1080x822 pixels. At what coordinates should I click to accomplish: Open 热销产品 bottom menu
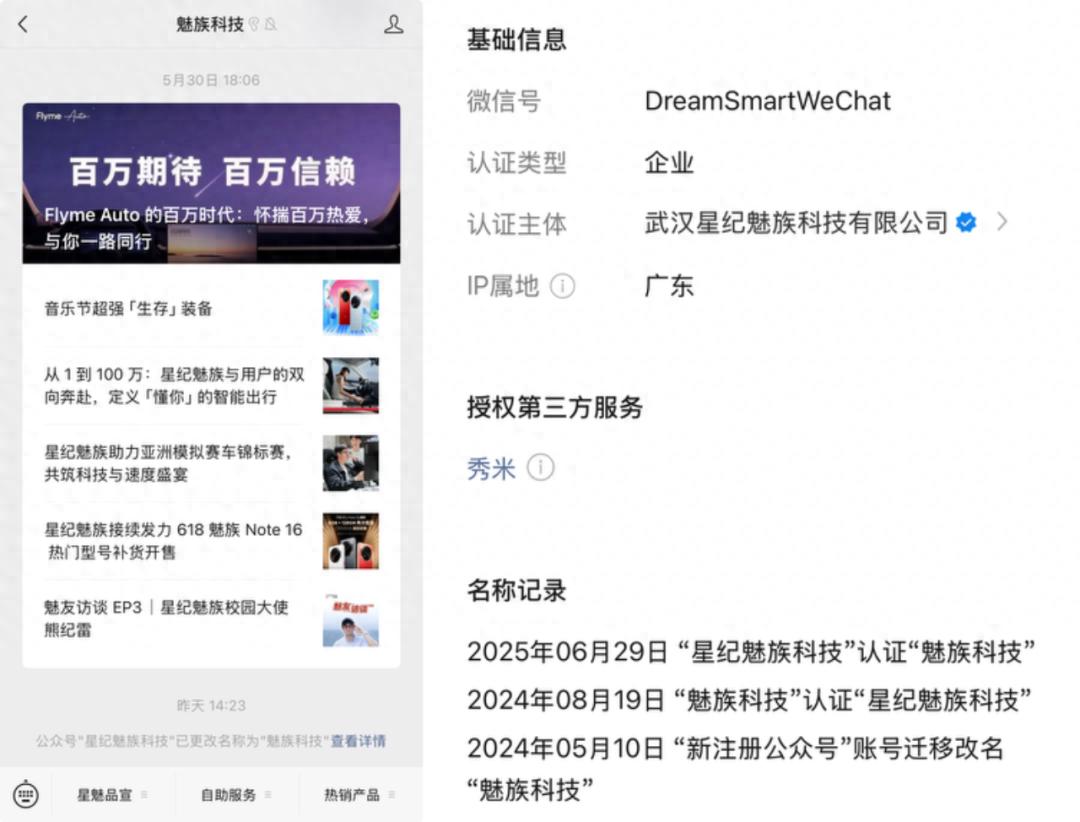[359, 795]
